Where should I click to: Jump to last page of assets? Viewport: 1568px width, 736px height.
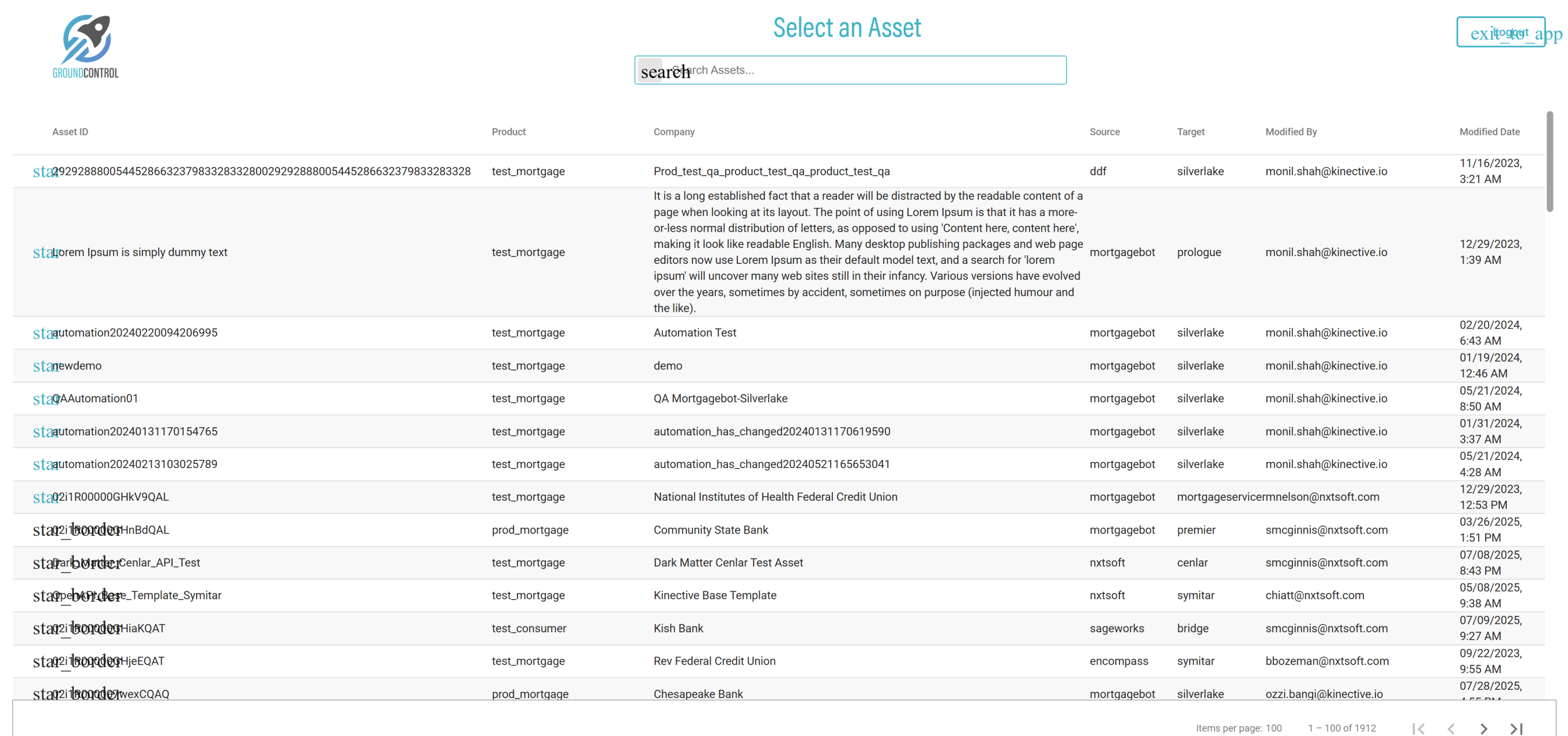pos(1515,728)
